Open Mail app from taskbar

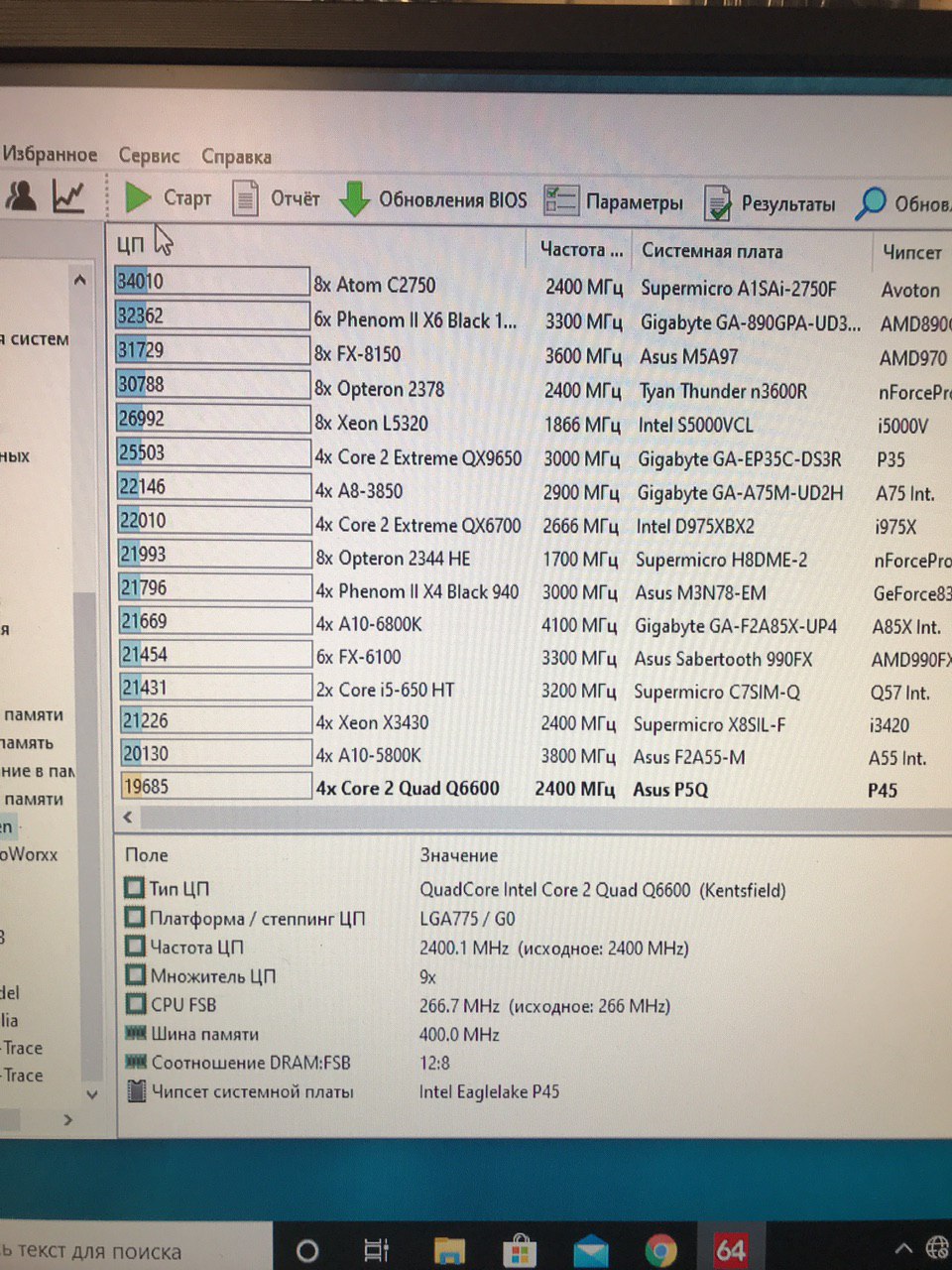click(591, 1250)
